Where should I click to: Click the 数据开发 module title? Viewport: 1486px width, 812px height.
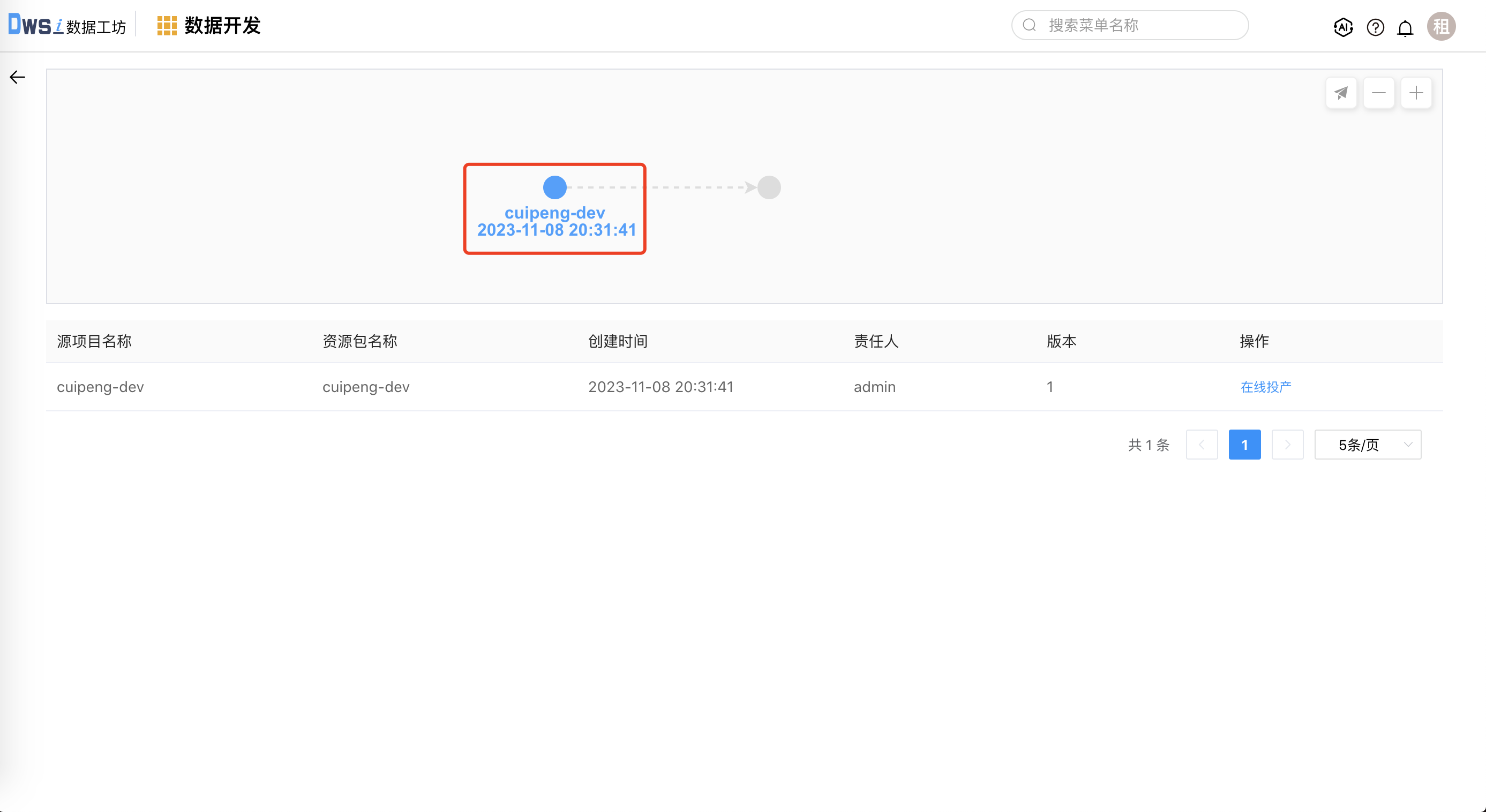(x=223, y=26)
